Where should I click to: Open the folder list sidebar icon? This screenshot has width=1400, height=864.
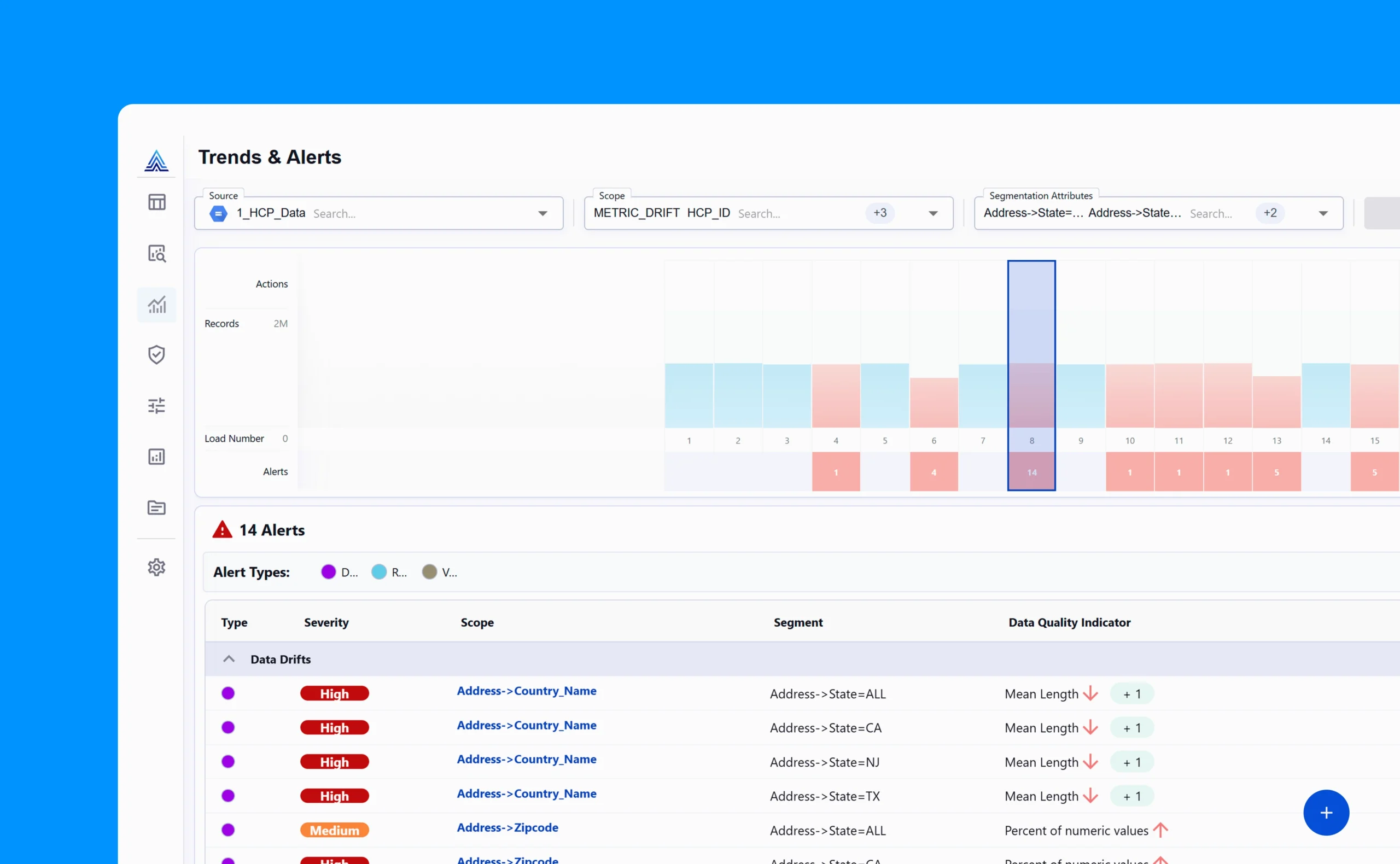[156, 507]
